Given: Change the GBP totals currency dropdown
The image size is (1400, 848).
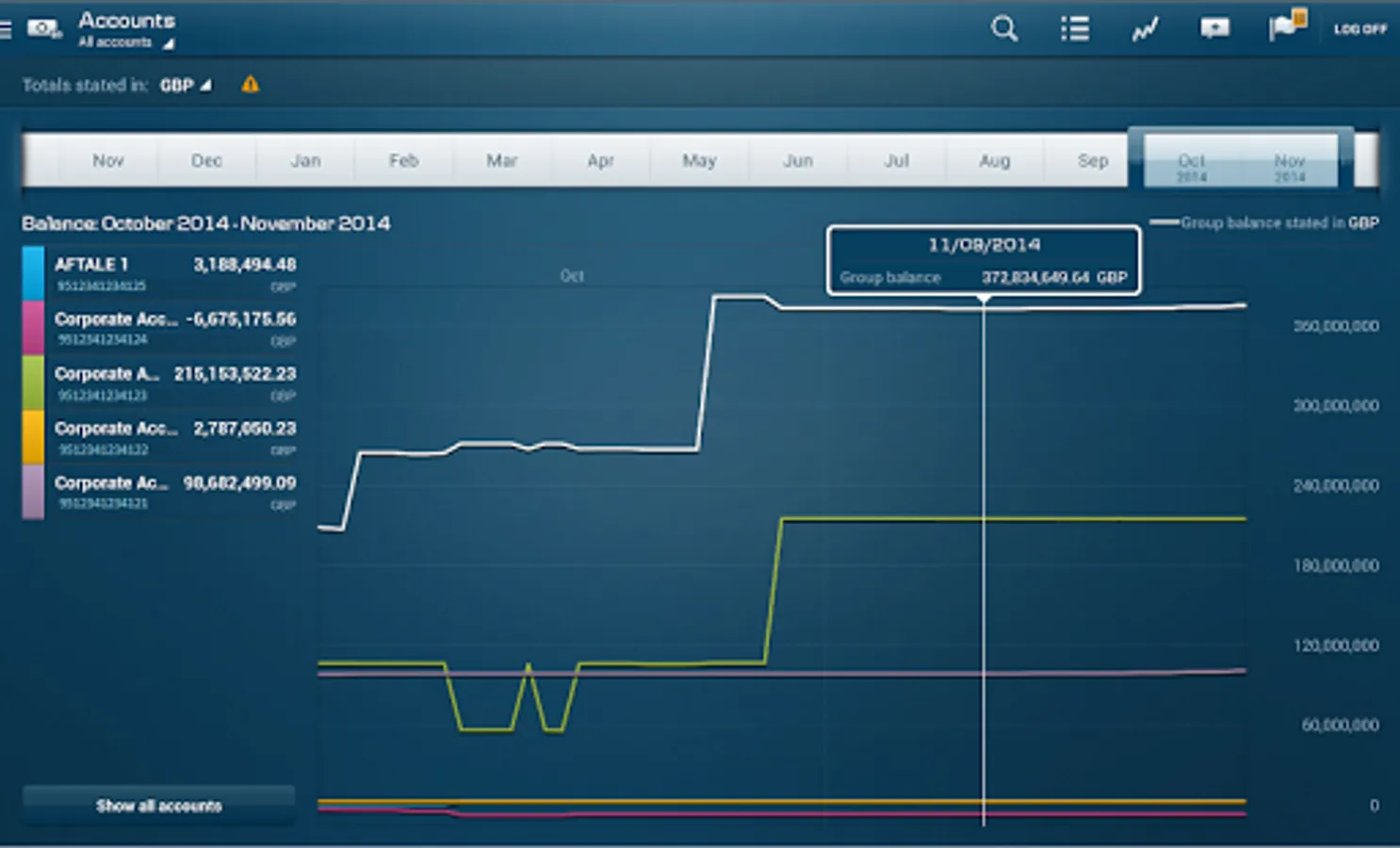Looking at the screenshot, I should coord(186,86).
